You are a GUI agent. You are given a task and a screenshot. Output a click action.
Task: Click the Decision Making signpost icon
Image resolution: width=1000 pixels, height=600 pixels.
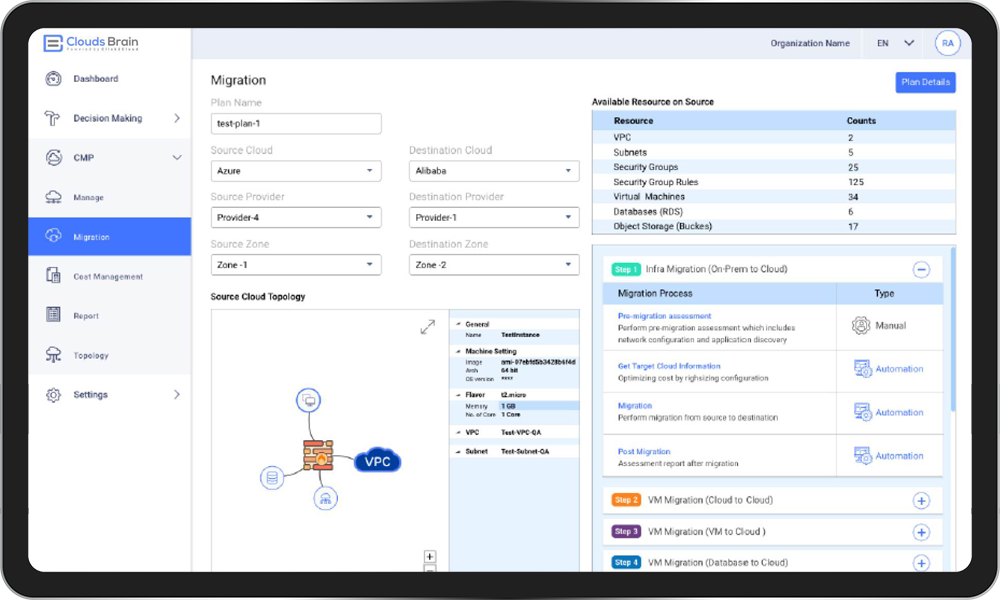coord(52,119)
